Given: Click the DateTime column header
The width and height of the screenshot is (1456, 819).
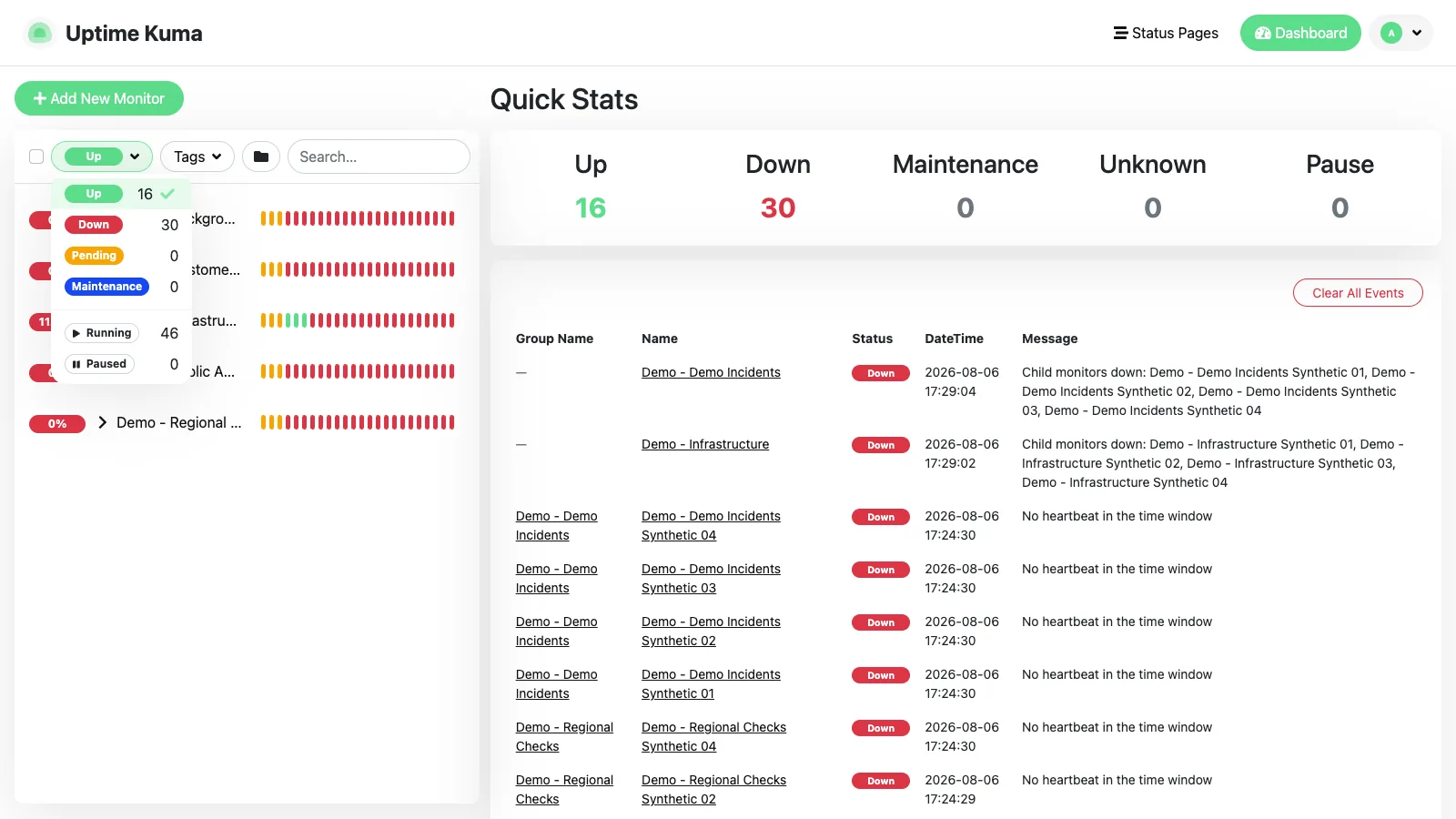Looking at the screenshot, I should [x=954, y=339].
